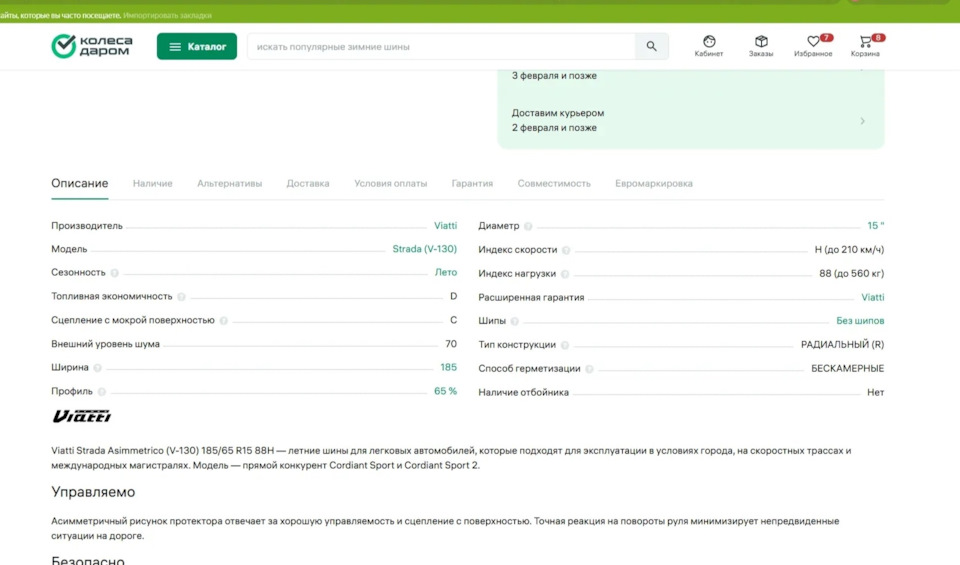Click the Viatti brand logo image
This screenshot has width=960, height=565.
(x=81, y=416)
